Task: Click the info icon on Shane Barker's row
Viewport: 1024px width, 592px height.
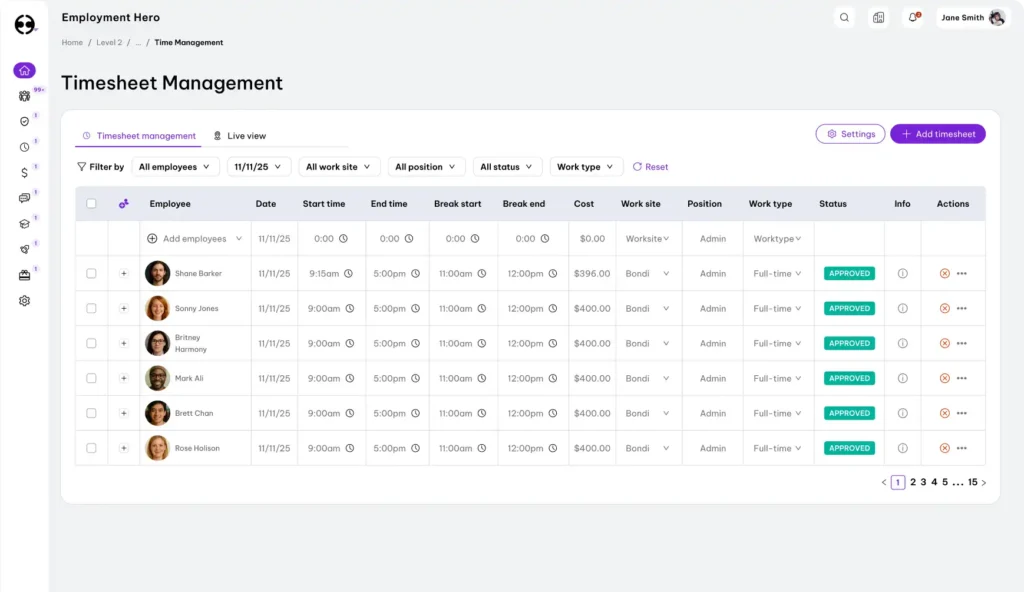Action: 901,273
